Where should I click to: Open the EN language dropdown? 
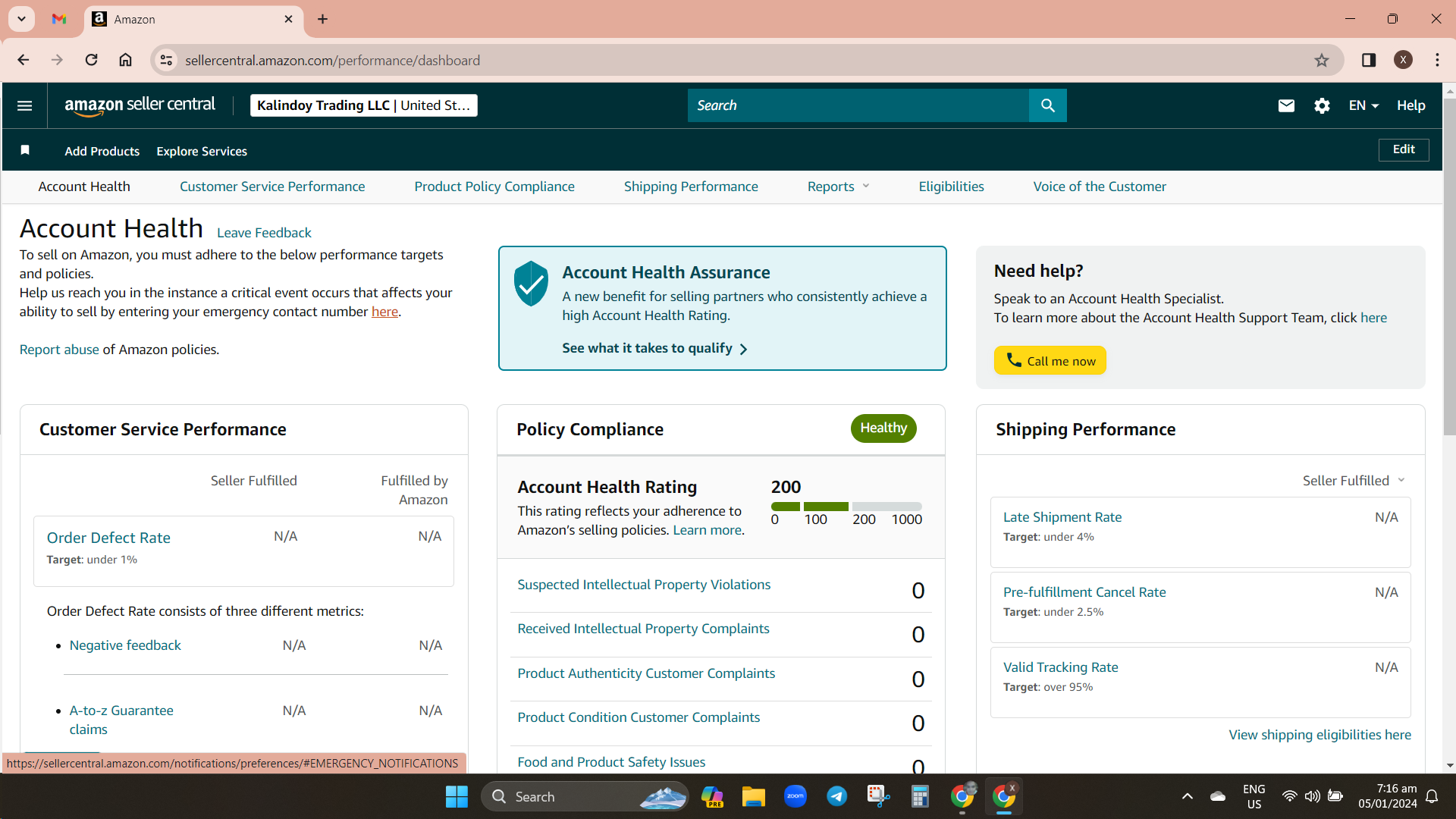click(x=1363, y=105)
